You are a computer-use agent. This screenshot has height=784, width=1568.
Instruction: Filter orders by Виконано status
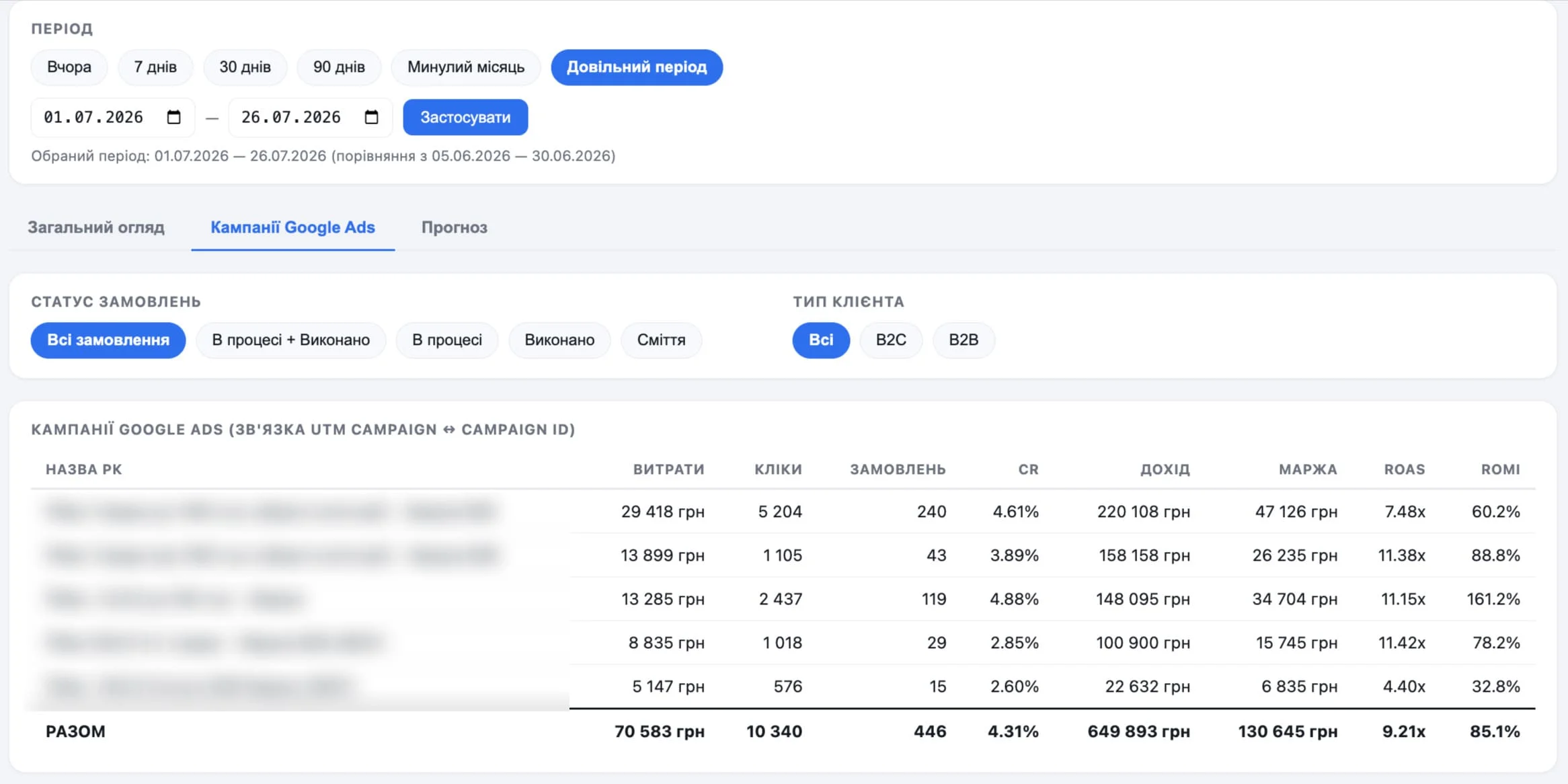click(x=559, y=340)
